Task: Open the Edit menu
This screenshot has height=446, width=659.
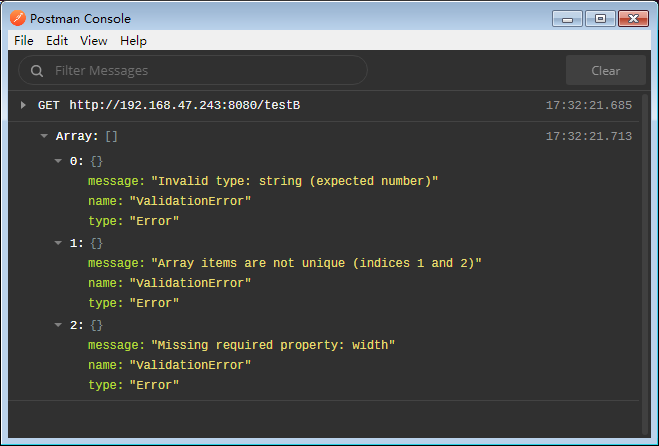Action: pos(57,41)
